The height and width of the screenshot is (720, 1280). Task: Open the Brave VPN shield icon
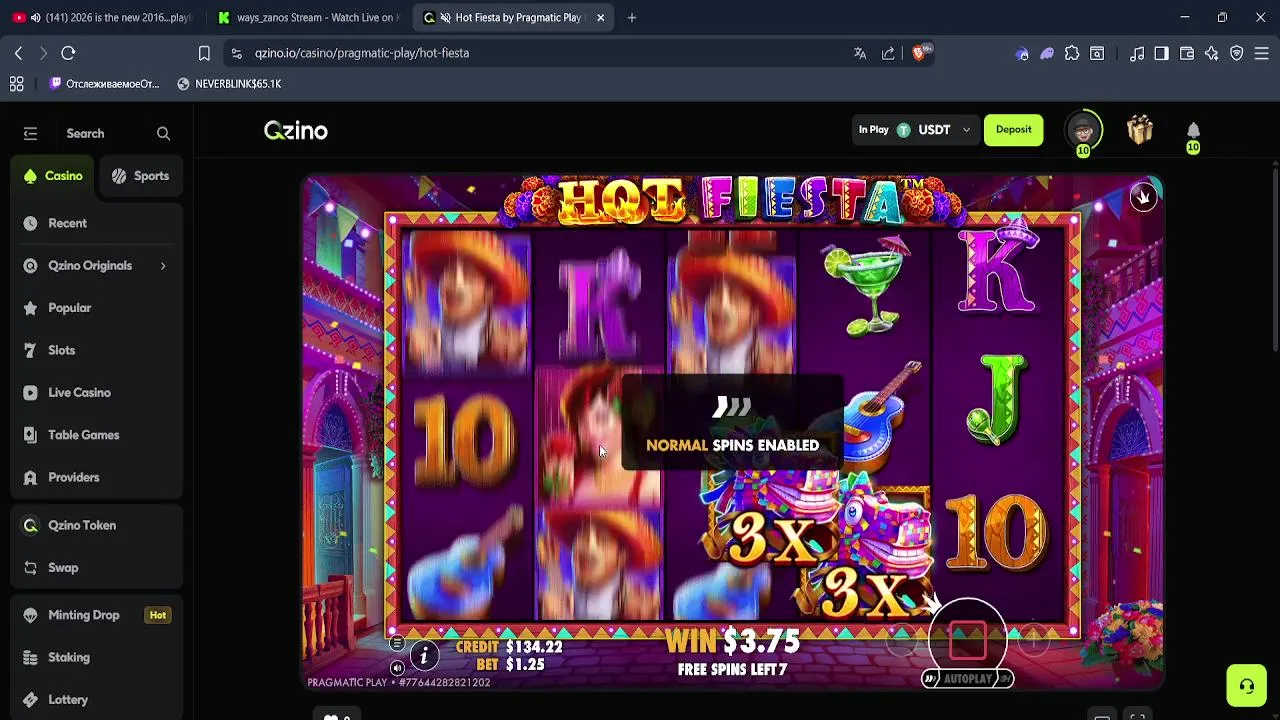[1237, 53]
